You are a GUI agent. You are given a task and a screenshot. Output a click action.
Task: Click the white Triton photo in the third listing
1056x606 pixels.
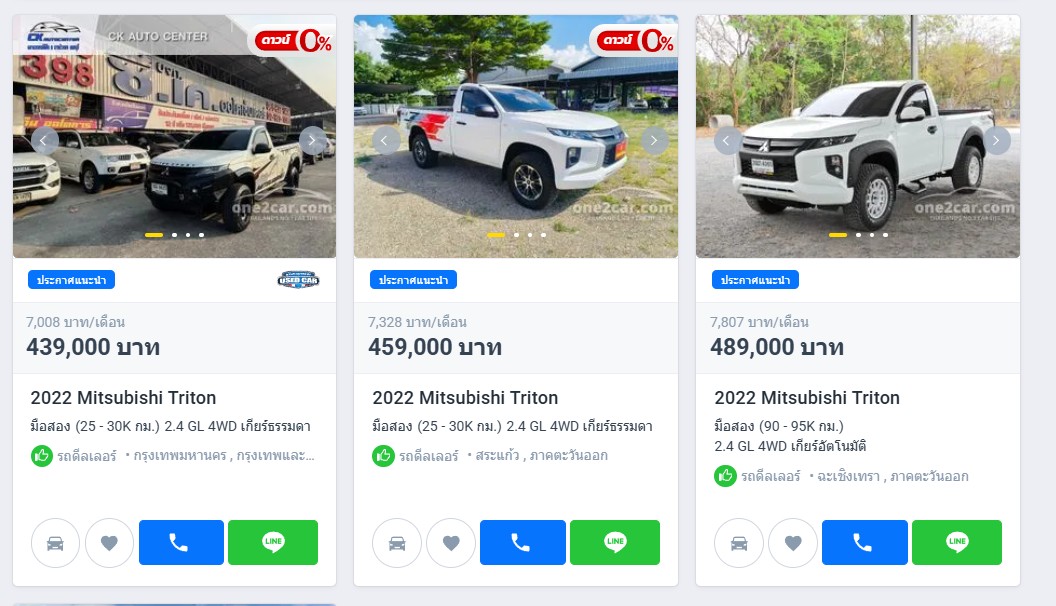tap(858, 137)
